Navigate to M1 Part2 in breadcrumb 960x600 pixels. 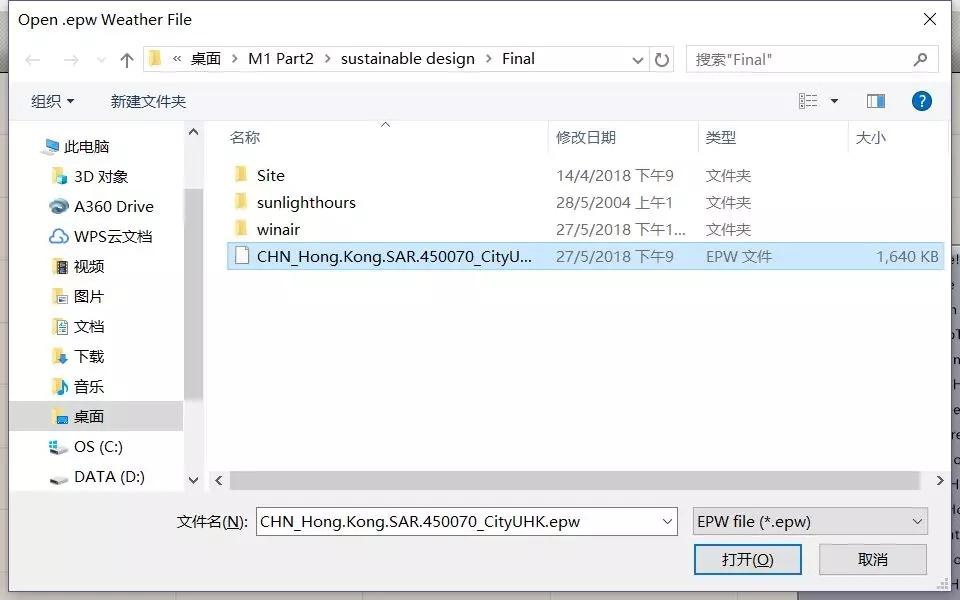click(280, 59)
